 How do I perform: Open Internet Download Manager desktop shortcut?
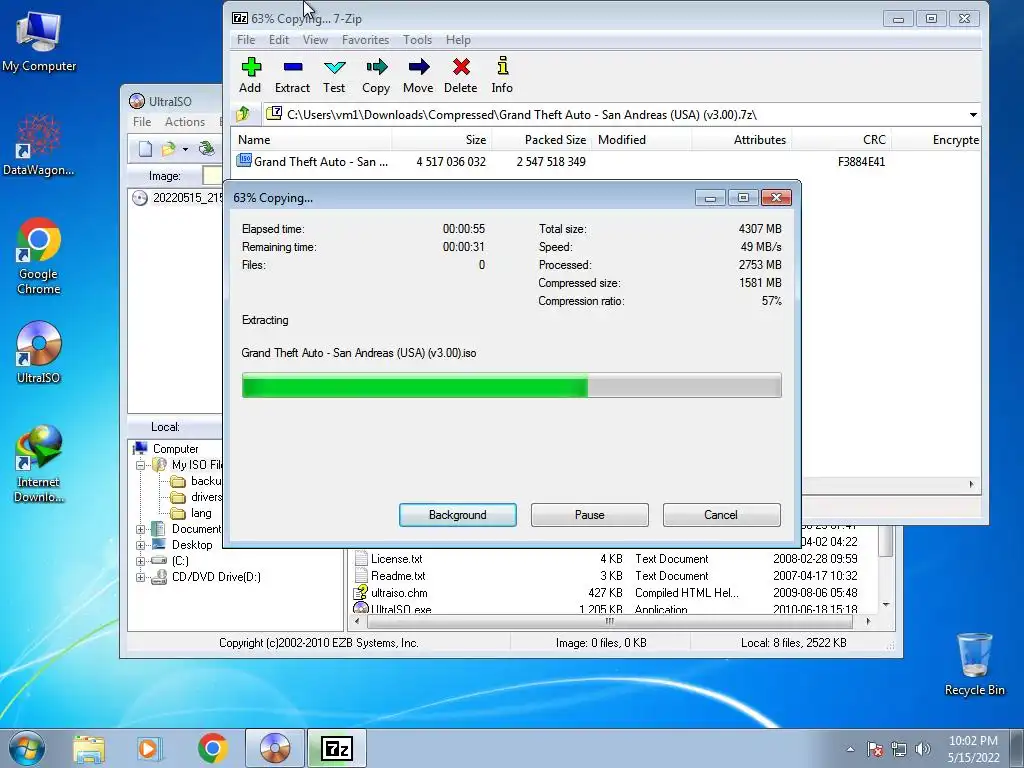[39, 464]
